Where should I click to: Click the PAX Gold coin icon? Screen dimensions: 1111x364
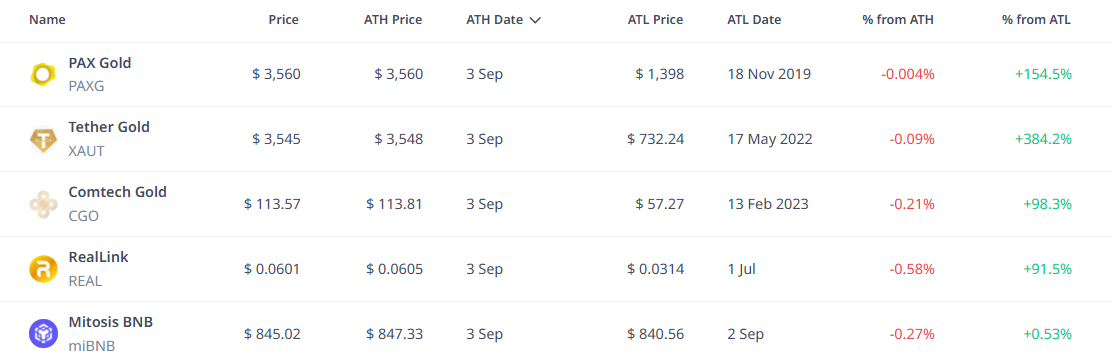pos(43,74)
